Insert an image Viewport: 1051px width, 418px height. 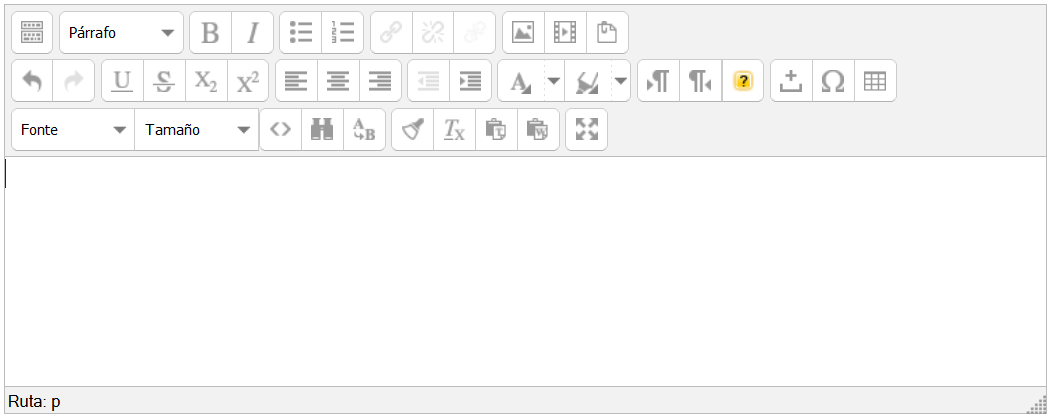pos(523,33)
